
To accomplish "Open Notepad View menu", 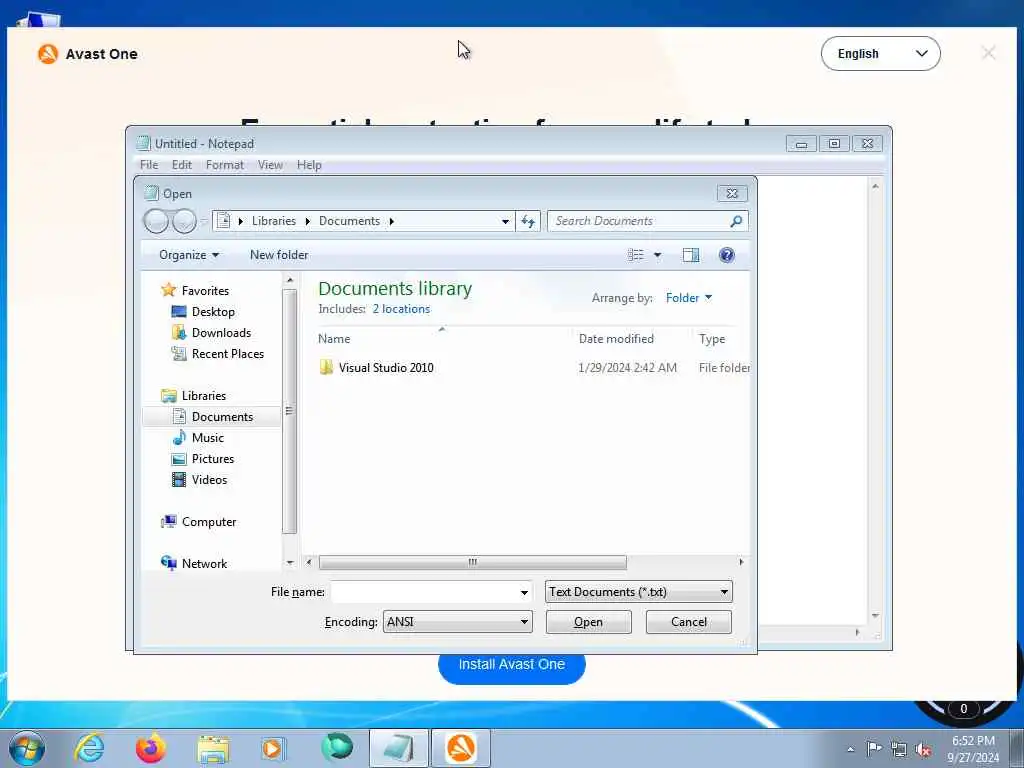I will [270, 165].
